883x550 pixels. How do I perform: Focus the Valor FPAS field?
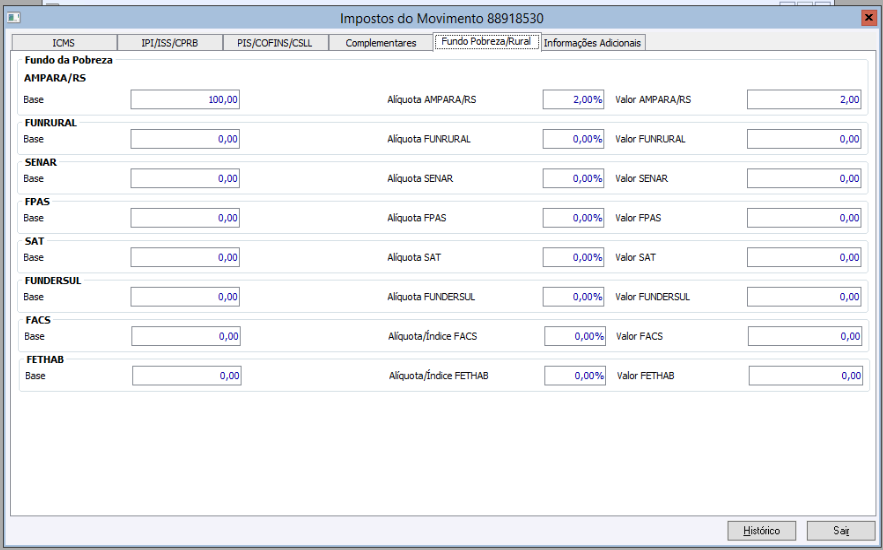tap(804, 218)
